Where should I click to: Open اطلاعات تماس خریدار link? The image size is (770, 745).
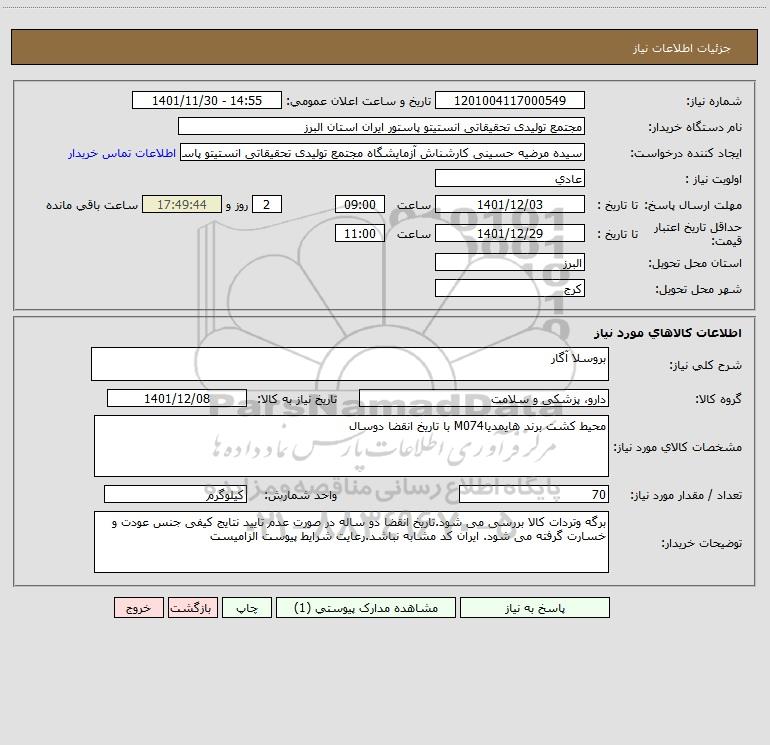coord(122,153)
